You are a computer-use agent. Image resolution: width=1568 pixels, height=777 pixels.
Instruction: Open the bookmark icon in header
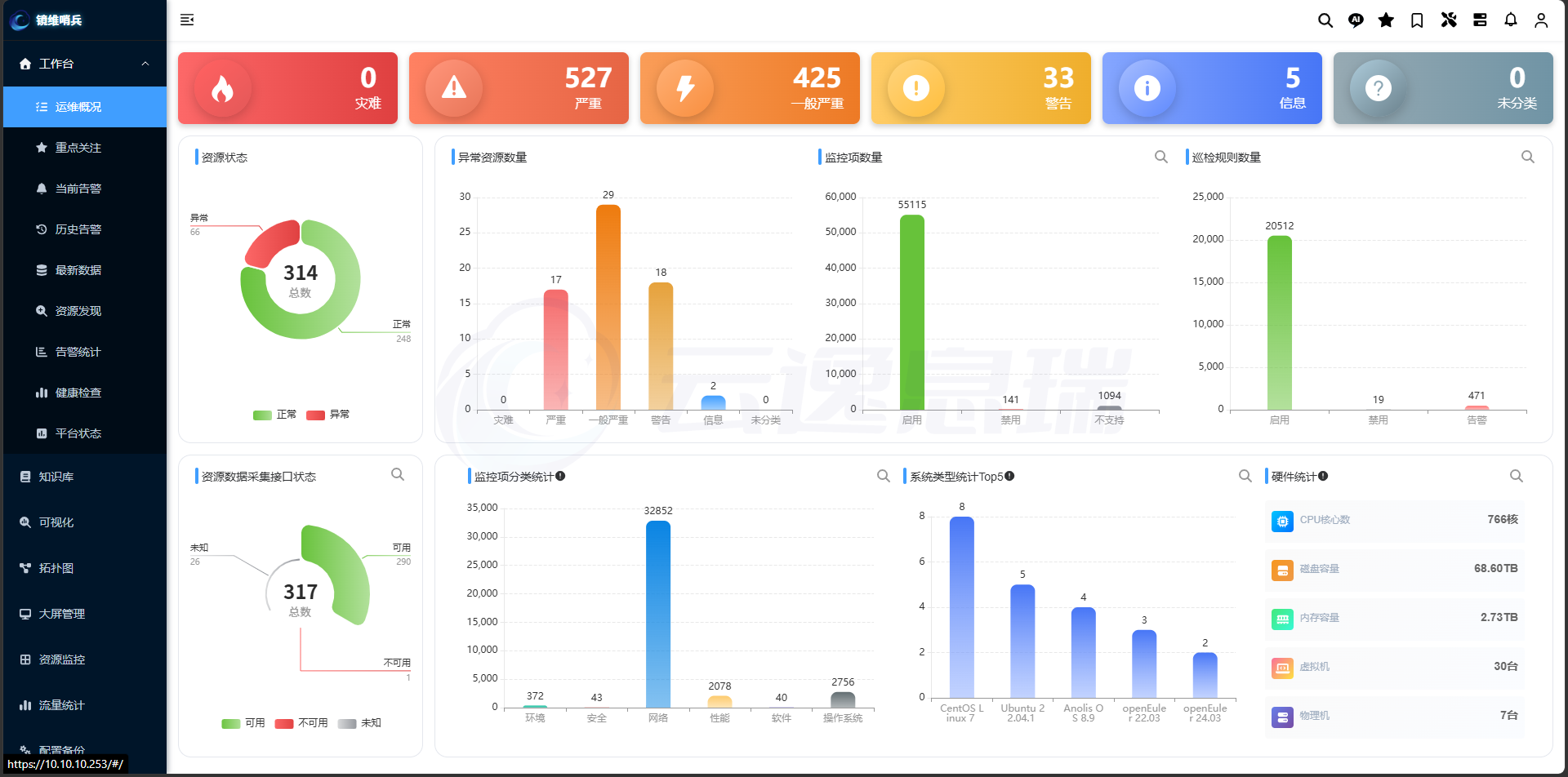pos(1417,20)
